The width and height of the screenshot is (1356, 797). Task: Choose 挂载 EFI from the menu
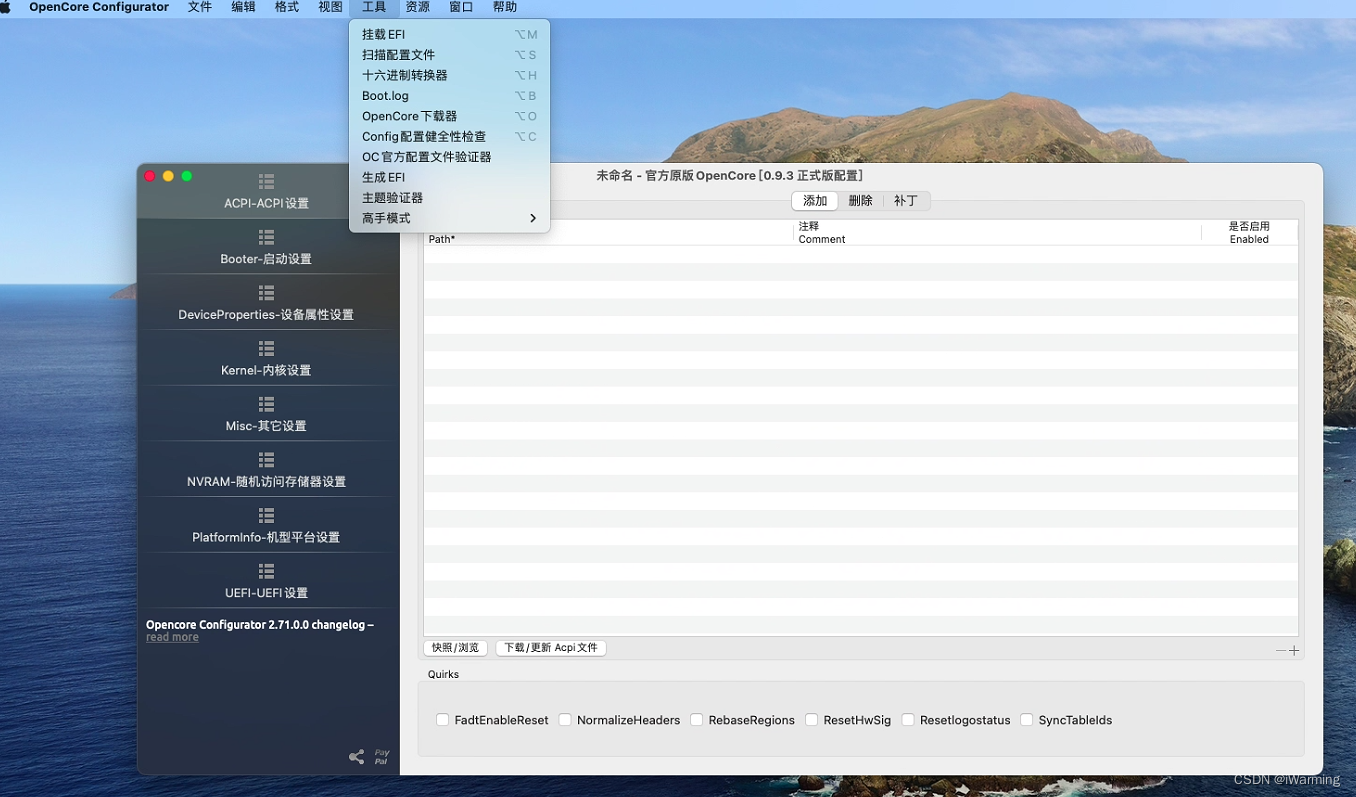449,34
